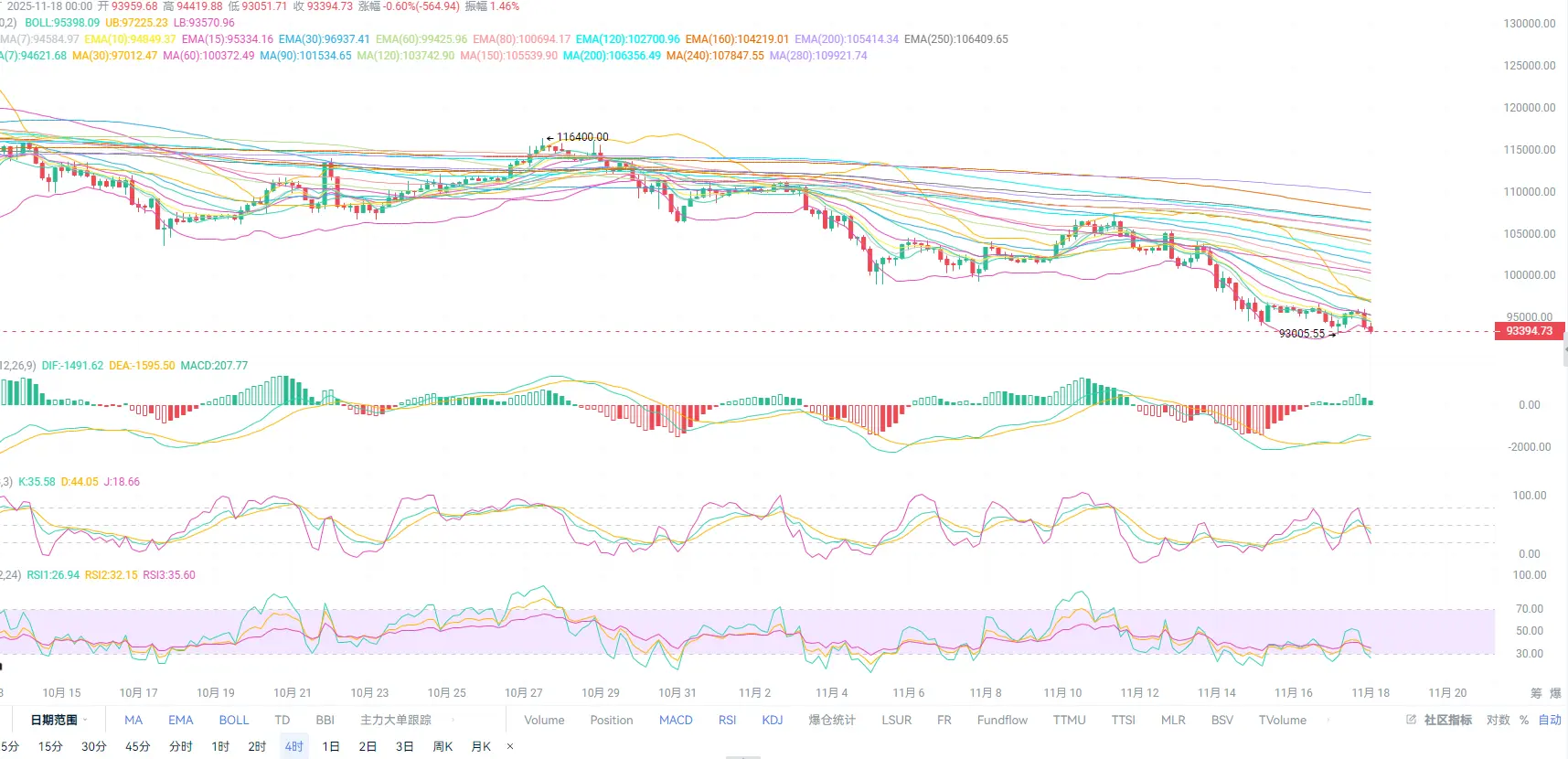The width and height of the screenshot is (1568, 759).
Task: Switch to the 45分 timeframe
Action: coord(138,746)
